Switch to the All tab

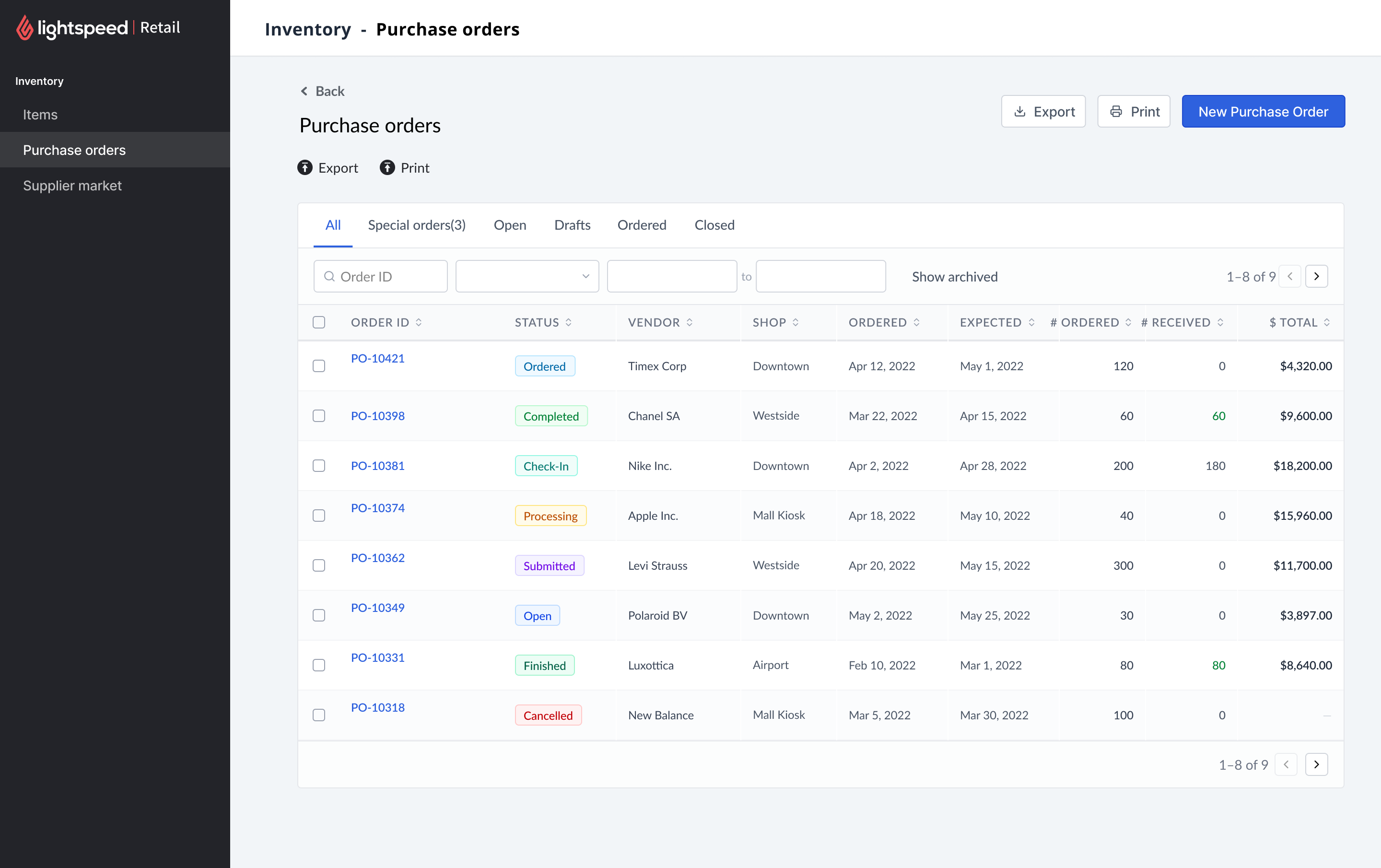[333, 225]
